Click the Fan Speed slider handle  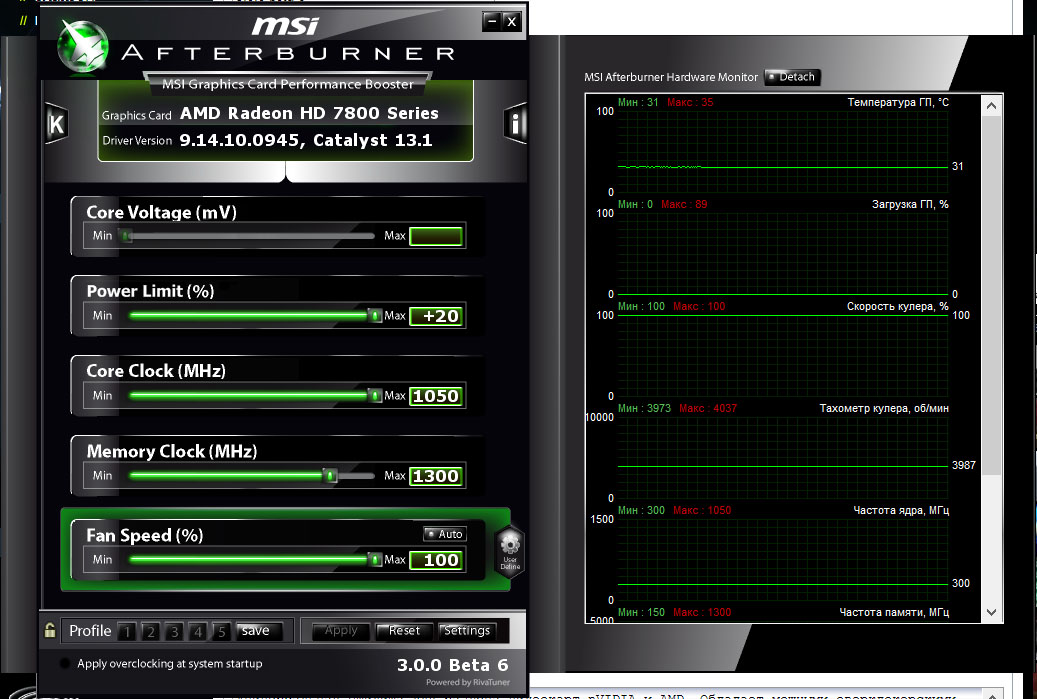click(374, 559)
